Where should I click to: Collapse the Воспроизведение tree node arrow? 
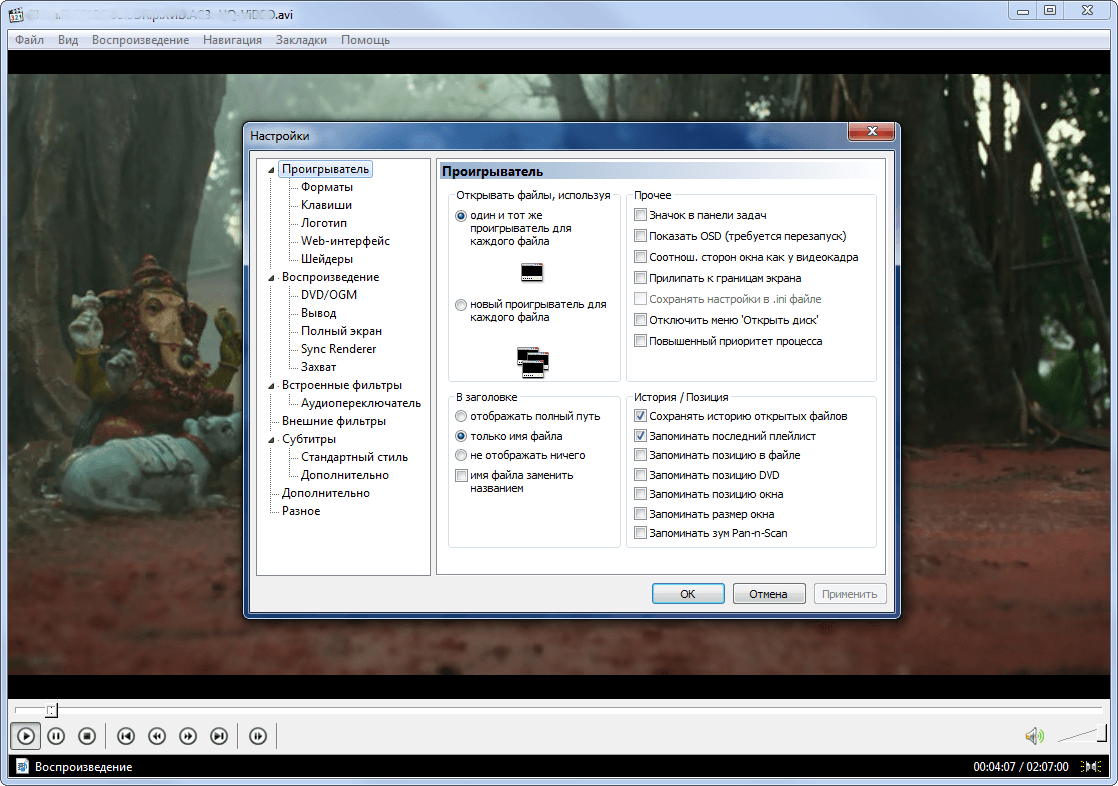271,277
